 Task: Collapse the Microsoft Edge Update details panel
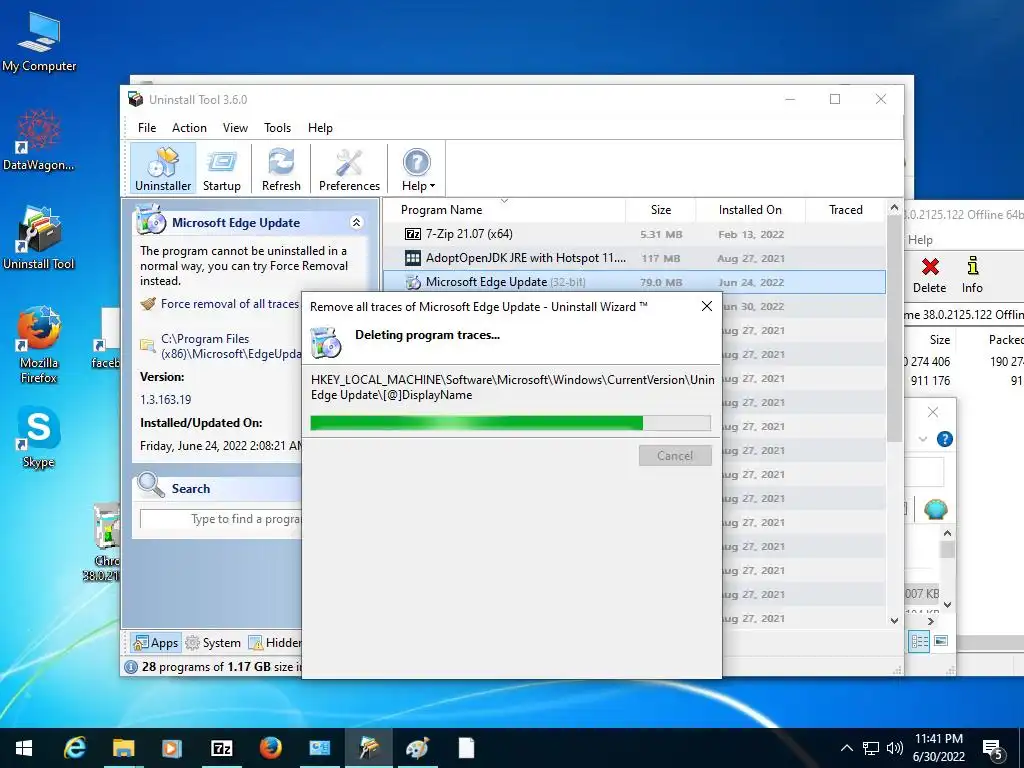pyautogui.click(x=357, y=223)
